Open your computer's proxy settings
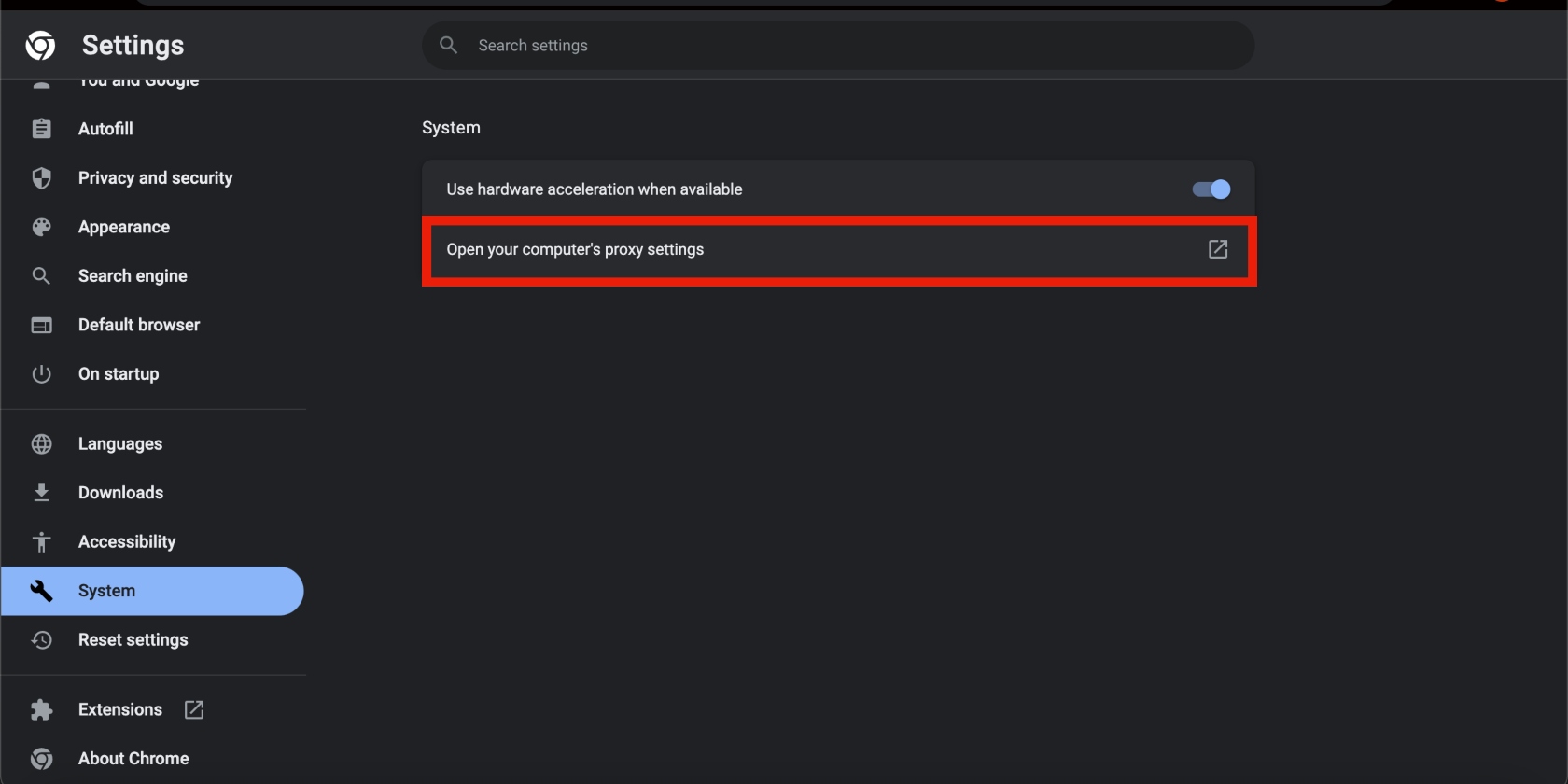Image resolution: width=1568 pixels, height=784 pixels. click(838, 250)
